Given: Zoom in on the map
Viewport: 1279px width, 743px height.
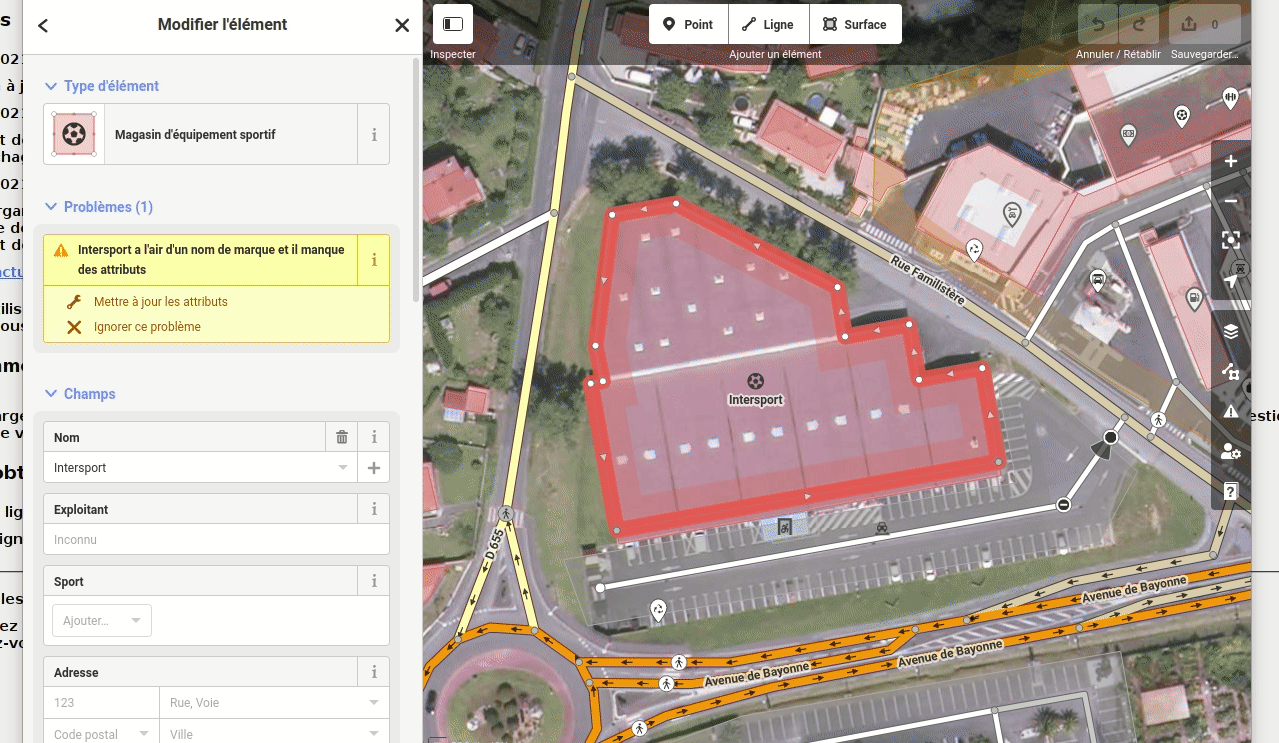Looking at the screenshot, I should [x=1231, y=161].
